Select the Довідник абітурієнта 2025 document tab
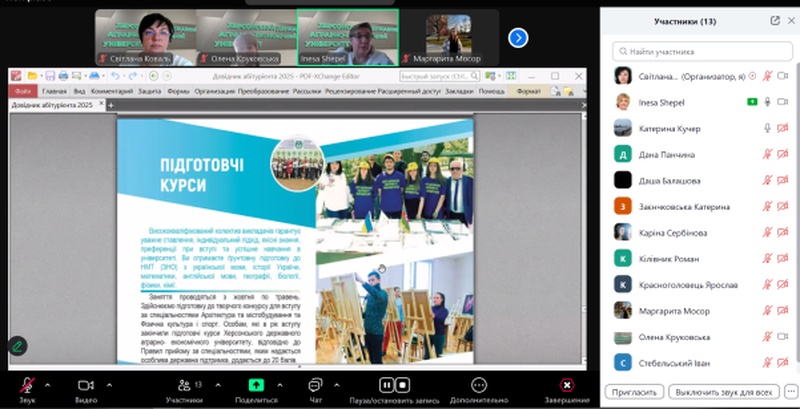 click(58, 105)
